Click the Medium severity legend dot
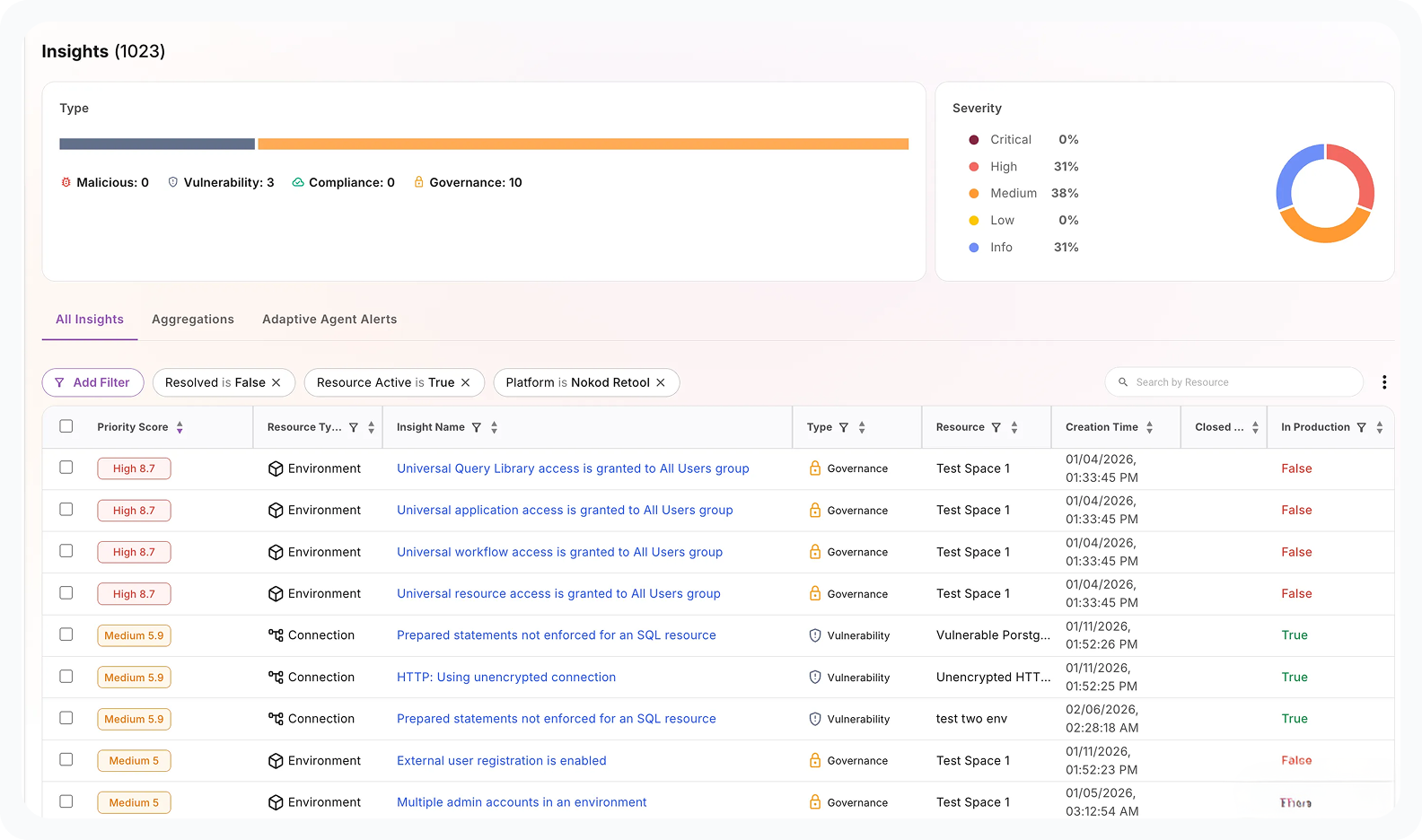Viewport: 1422px width, 840px height. 974,194
